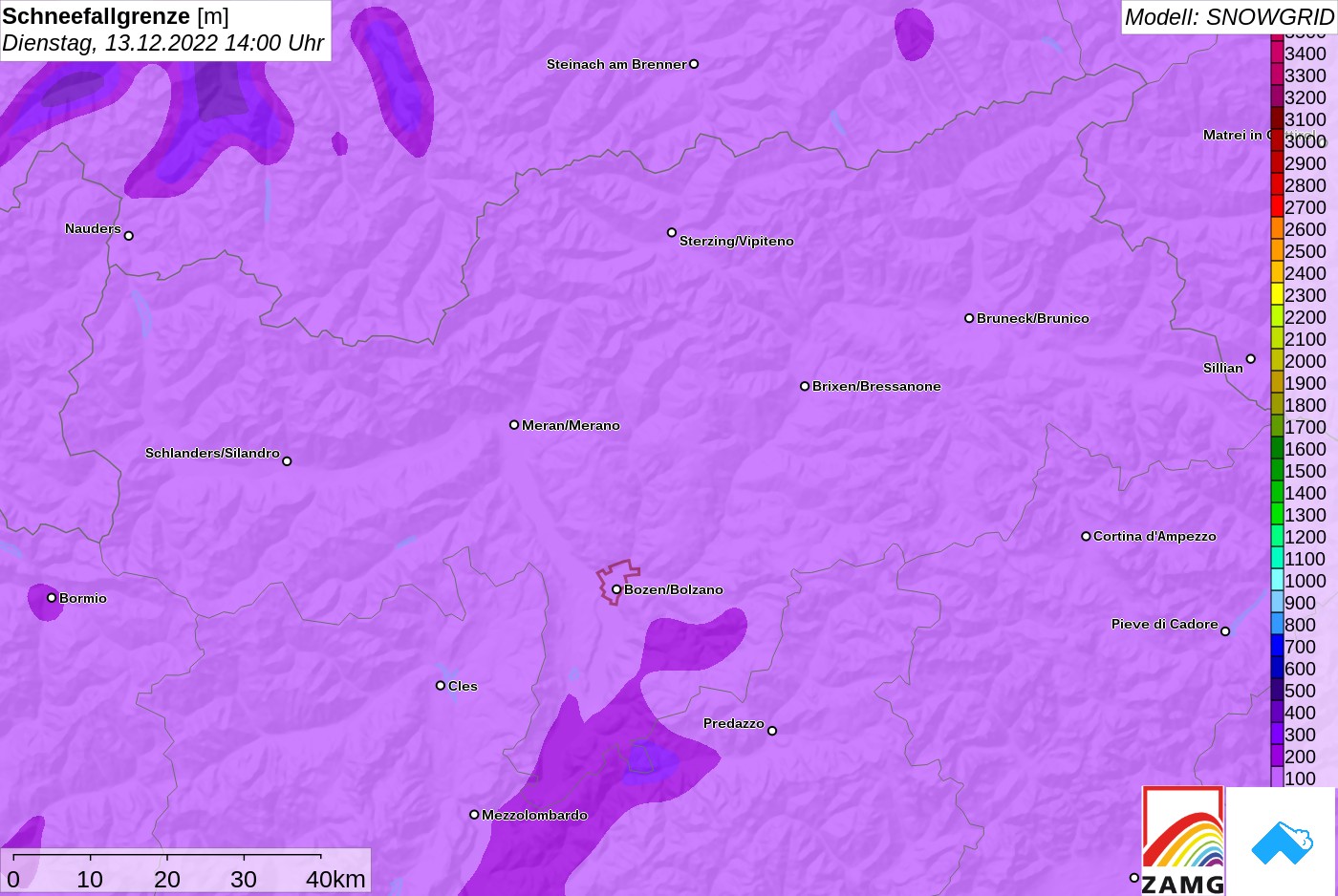
Task: Click the date Dienstag, 13.12.2022 14:00 Uhr
Action: pyautogui.click(x=163, y=43)
